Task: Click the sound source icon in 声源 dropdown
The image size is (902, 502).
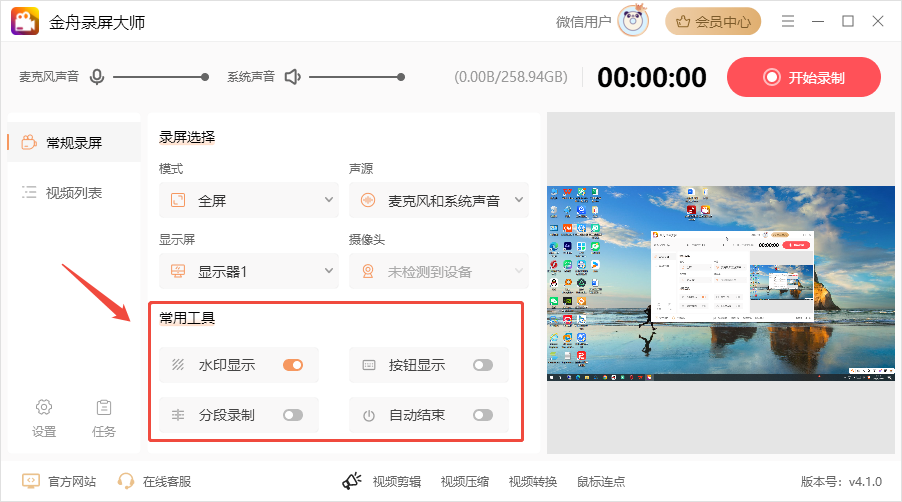Action: point(368,200)
